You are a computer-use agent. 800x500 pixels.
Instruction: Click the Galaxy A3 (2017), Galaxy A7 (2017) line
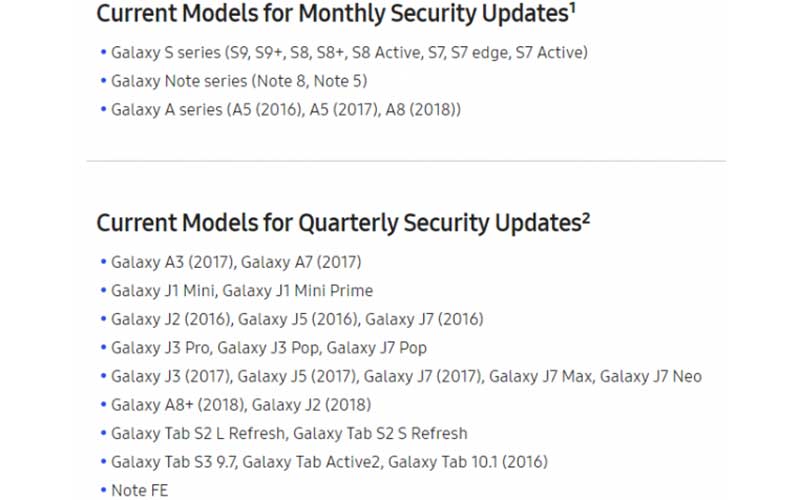point(236,263)
